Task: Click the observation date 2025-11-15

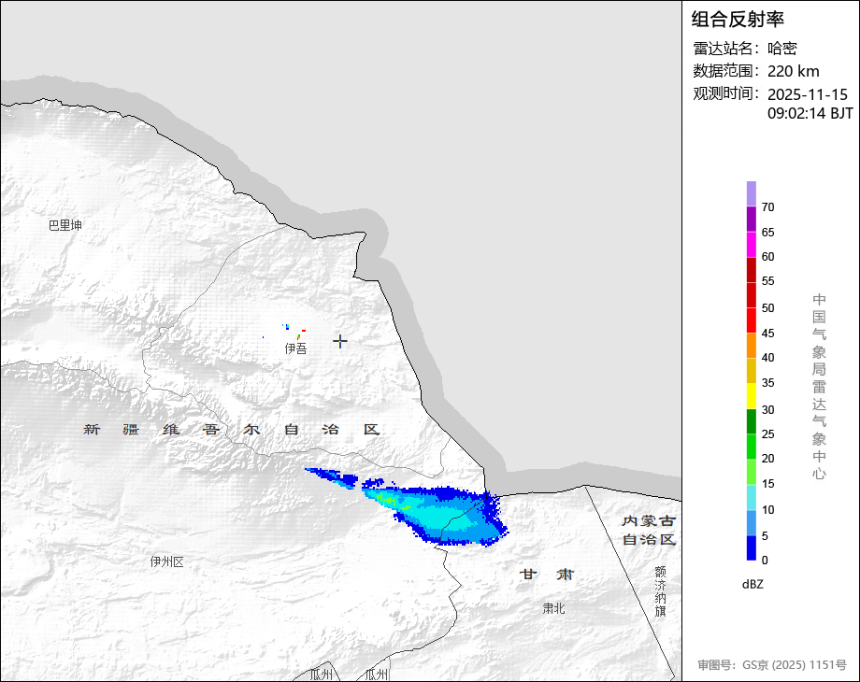Action: [807, 94]
